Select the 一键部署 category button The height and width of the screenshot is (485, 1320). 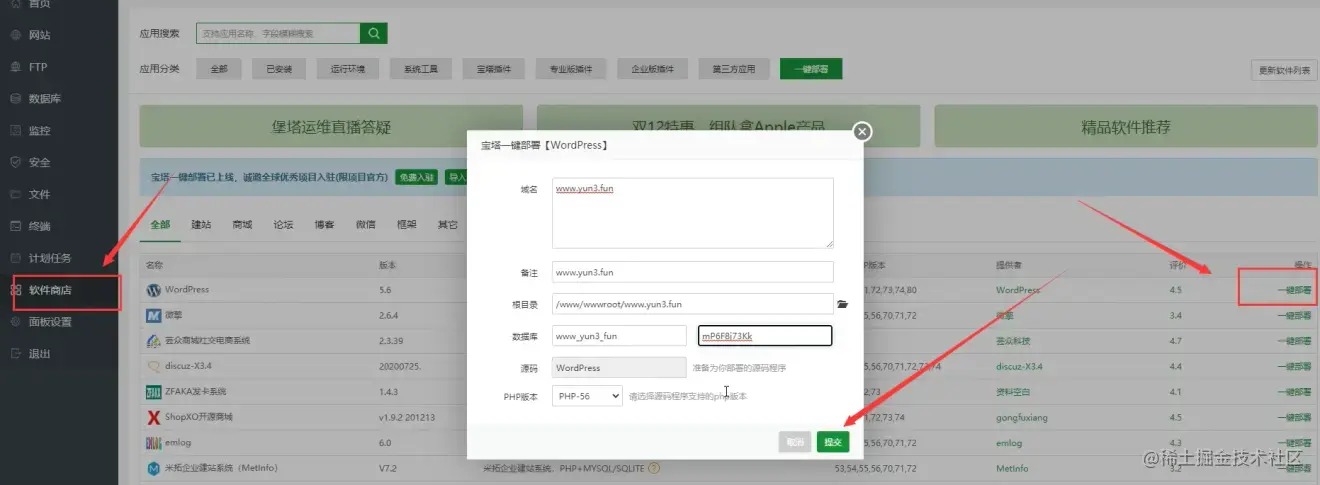pyautogui.click(x=811, y=69)
